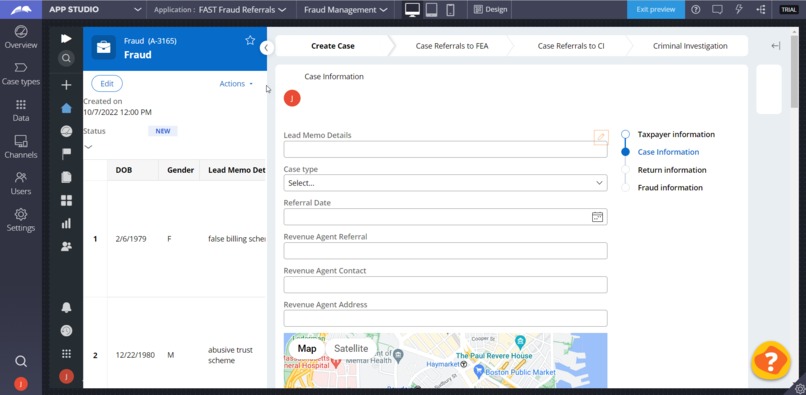Switch map to Satellite view
This screenshot has width=806, height=395.
tap(351, 349)
